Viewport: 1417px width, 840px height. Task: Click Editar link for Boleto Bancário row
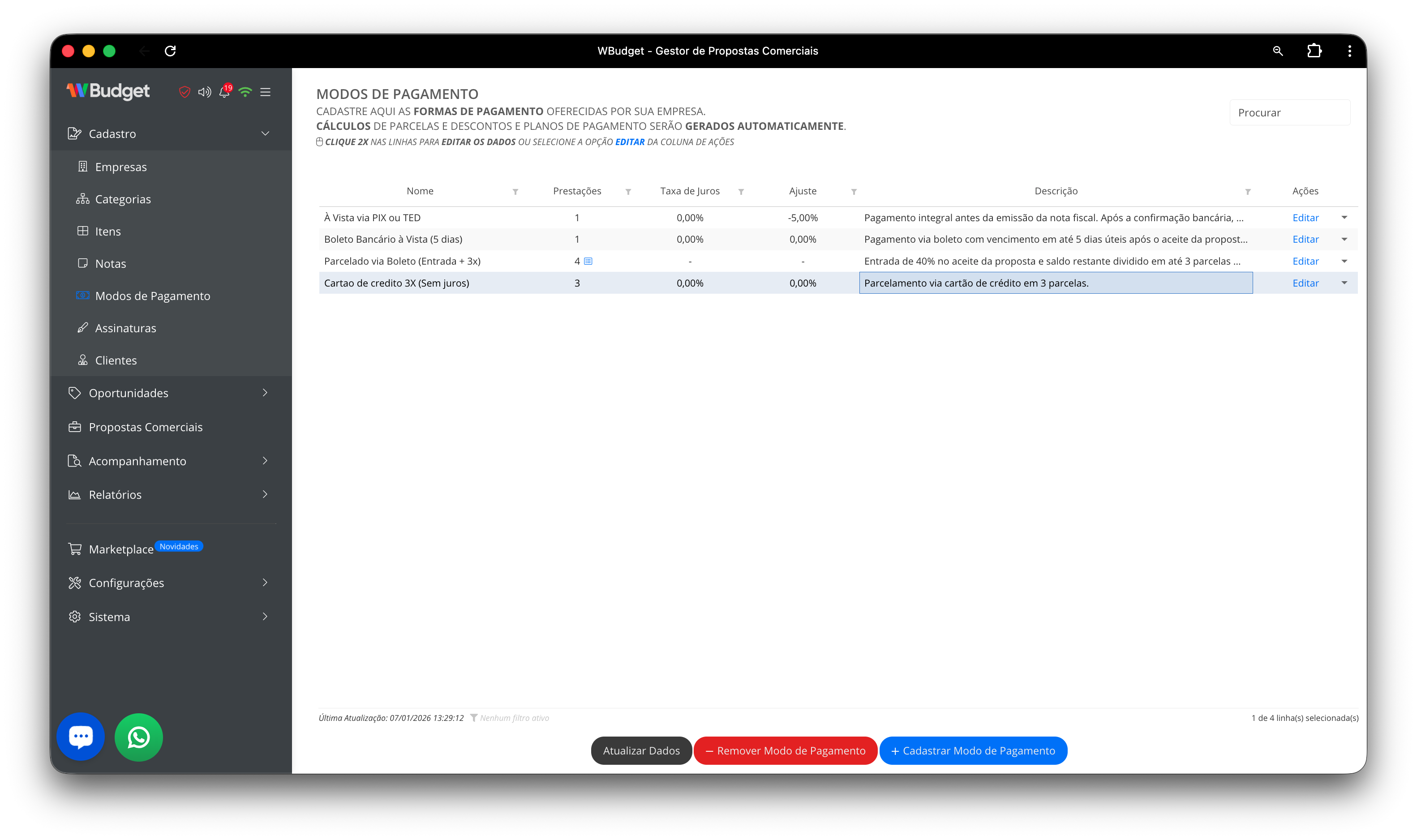(x=1305, y=240)
